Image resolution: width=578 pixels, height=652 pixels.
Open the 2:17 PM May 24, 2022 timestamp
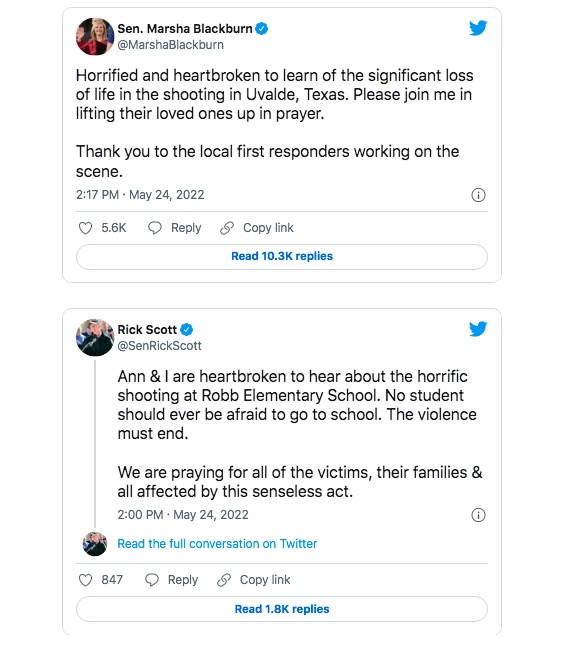[140, 195]
